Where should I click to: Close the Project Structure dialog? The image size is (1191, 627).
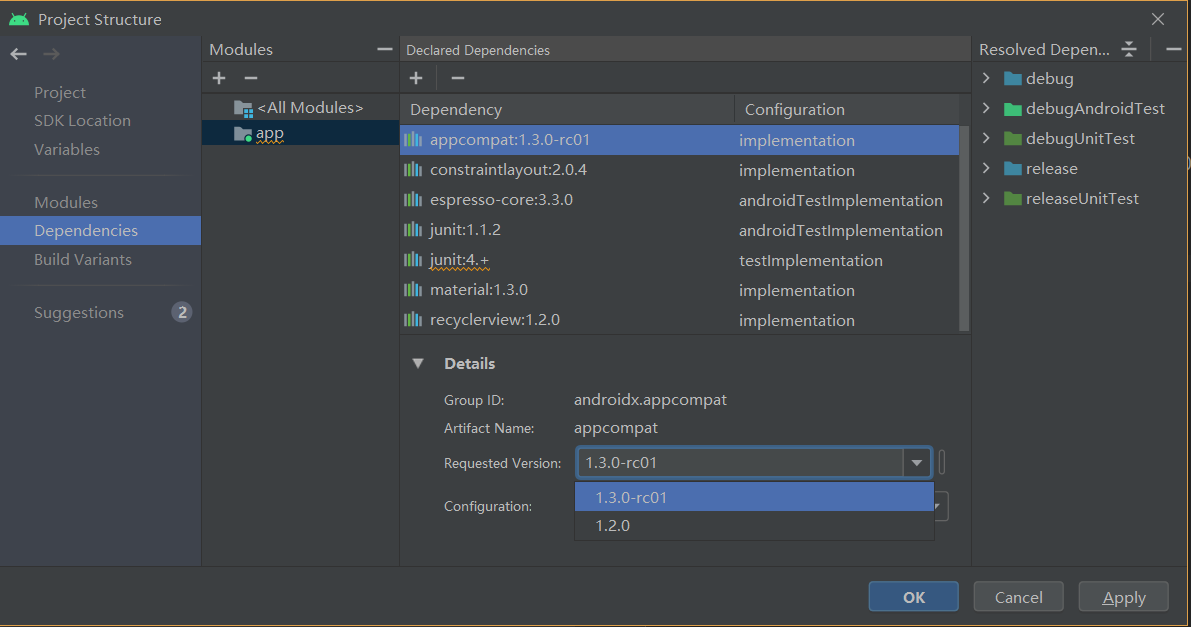coord(1158,20)
